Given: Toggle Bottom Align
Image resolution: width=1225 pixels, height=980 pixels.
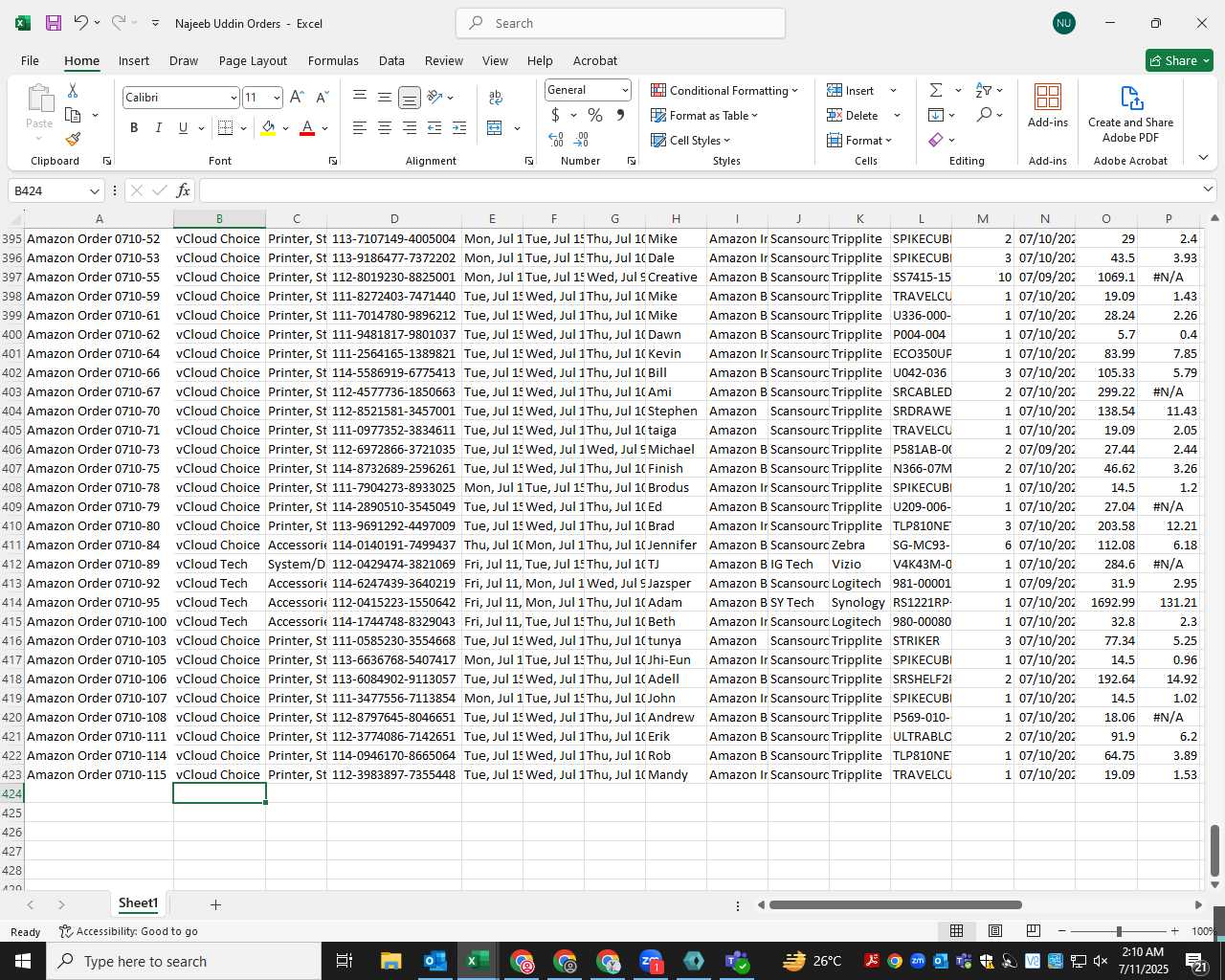Looking at the screenshot, I should 410,97.
